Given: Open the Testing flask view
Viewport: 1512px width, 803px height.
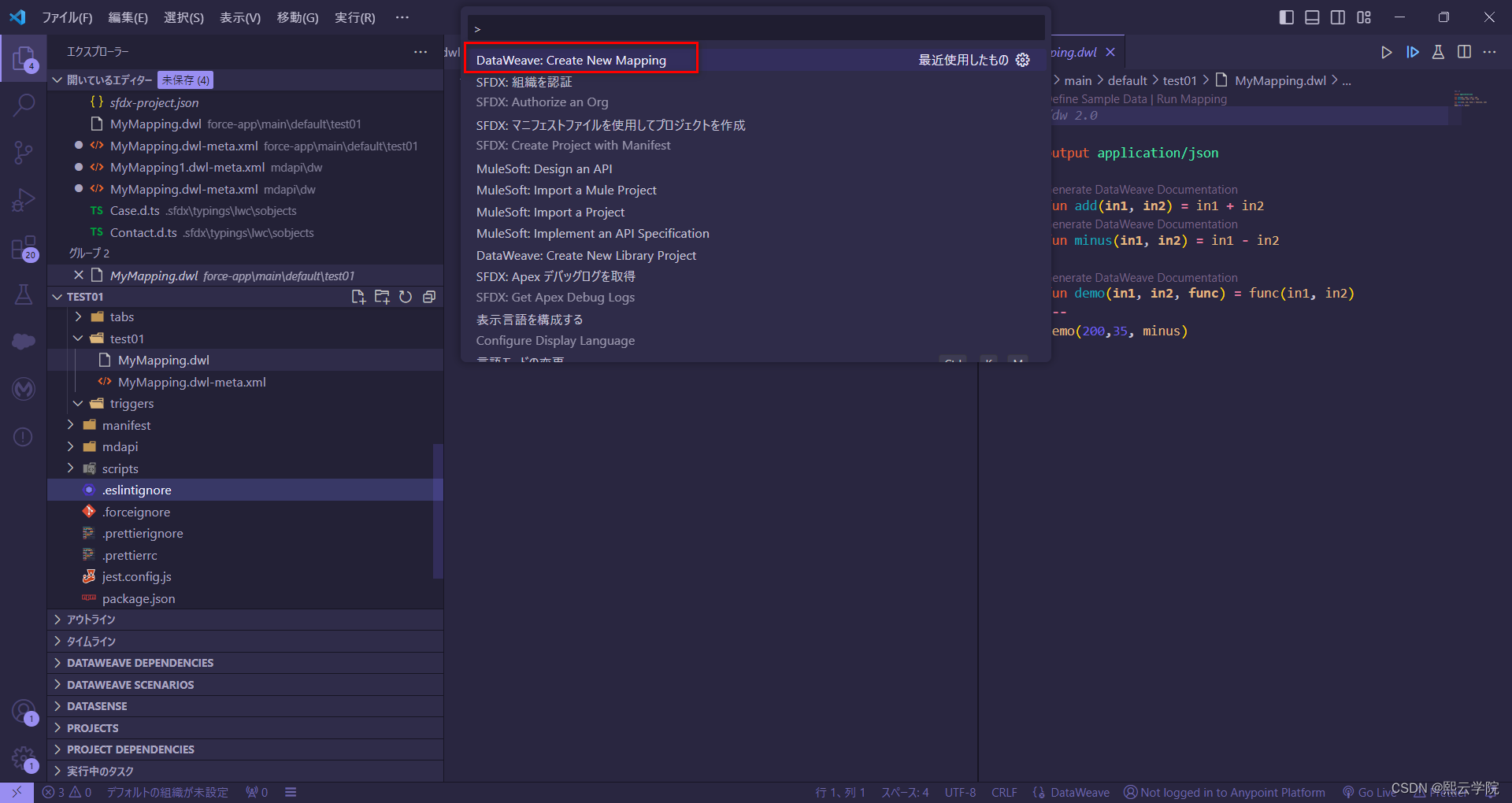Looking at the screenshot, I should tap(24, 294).
